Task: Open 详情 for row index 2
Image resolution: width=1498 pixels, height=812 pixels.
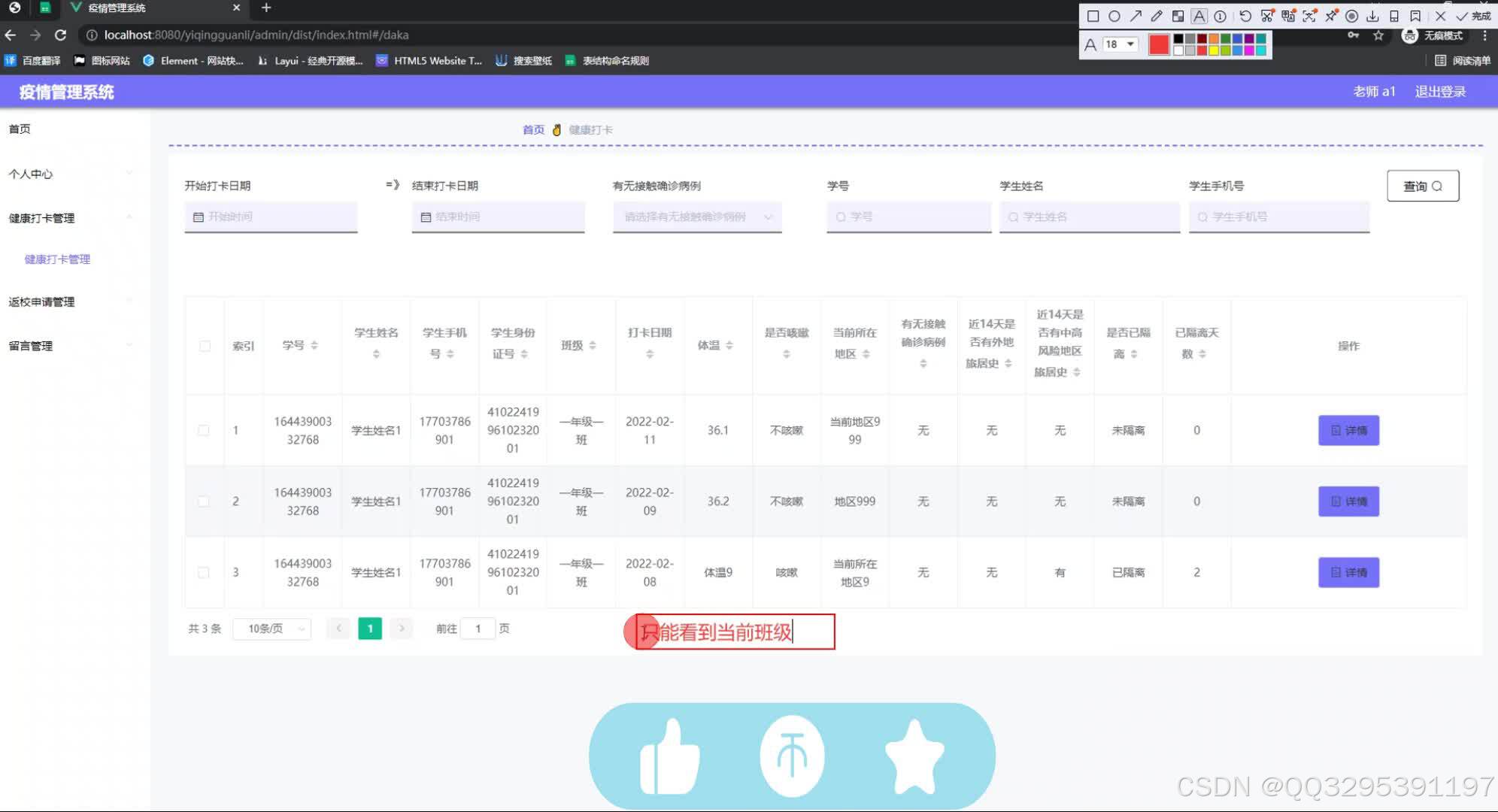Action: [1348, 501]
